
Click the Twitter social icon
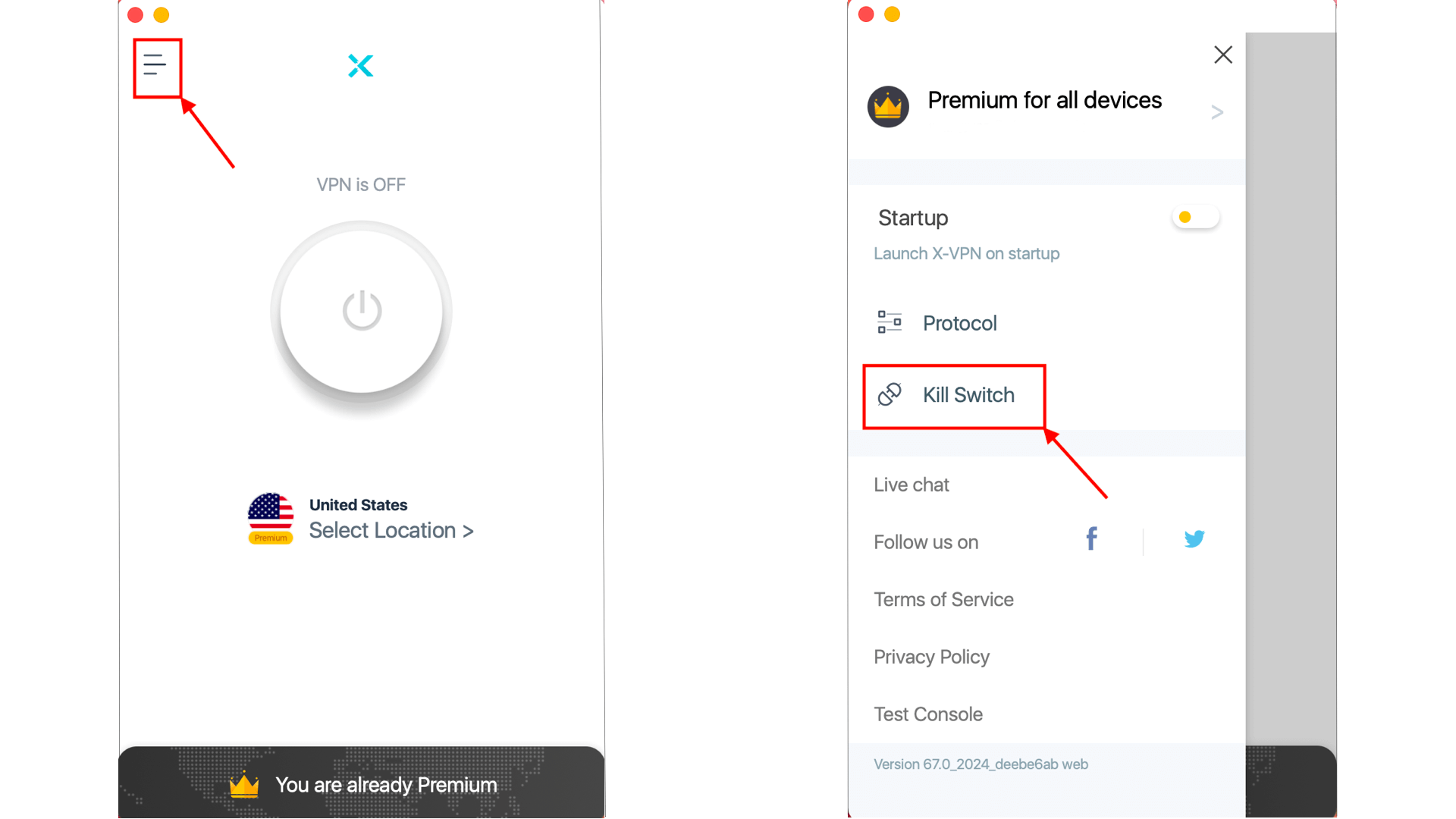click(1194, 540)
